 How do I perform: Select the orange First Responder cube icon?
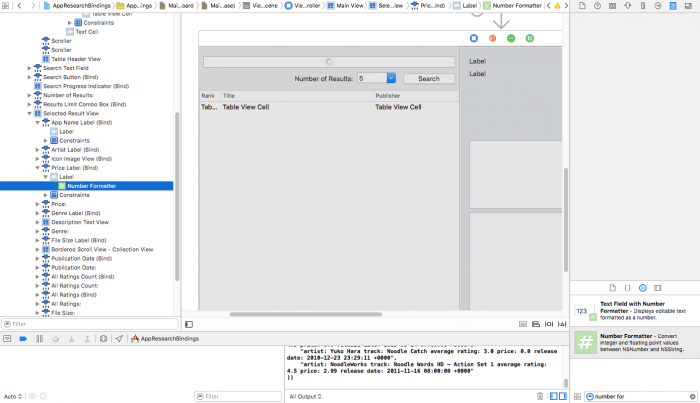pyautogui.click(x=493, y=38)
